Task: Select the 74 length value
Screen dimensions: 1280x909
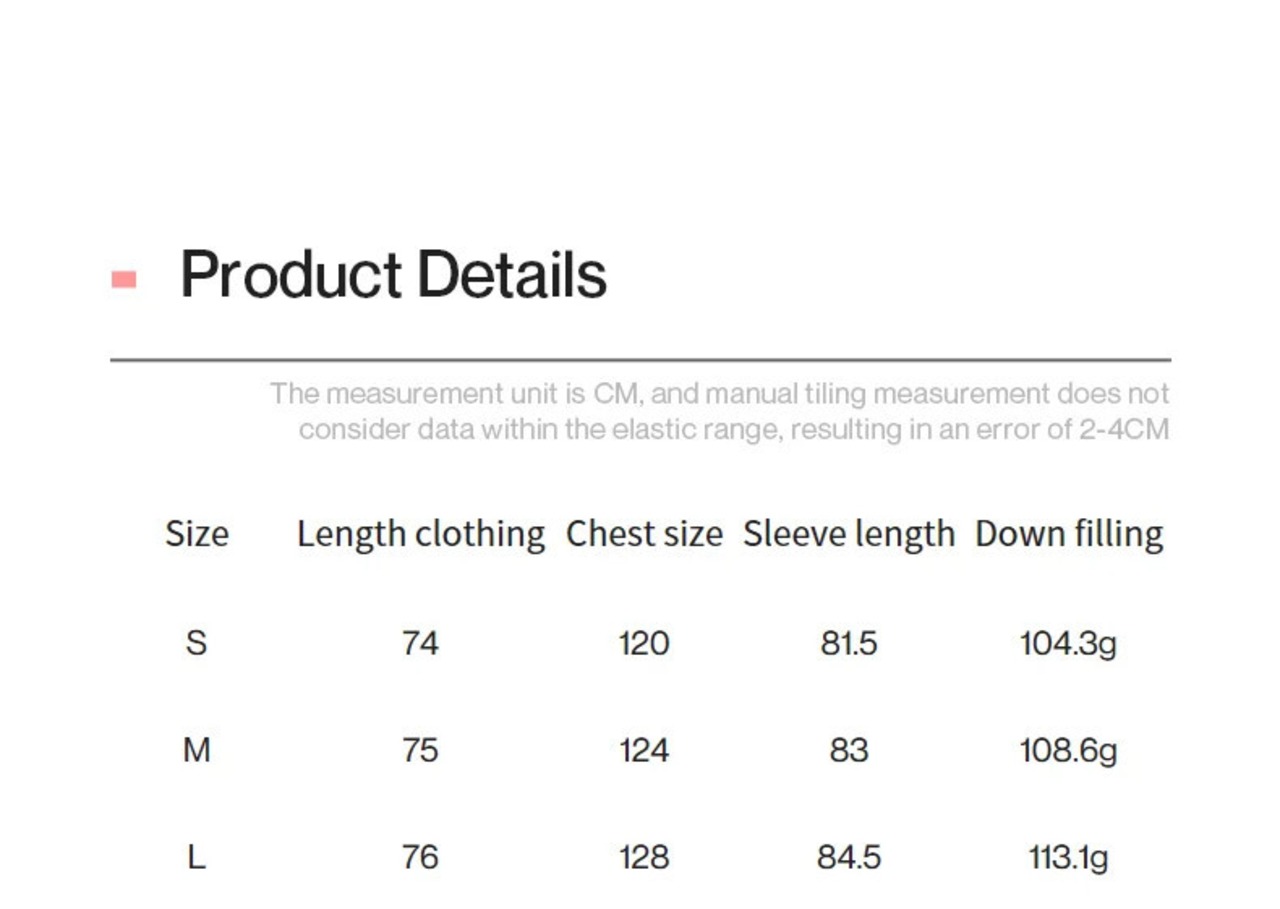Action: 420,642
